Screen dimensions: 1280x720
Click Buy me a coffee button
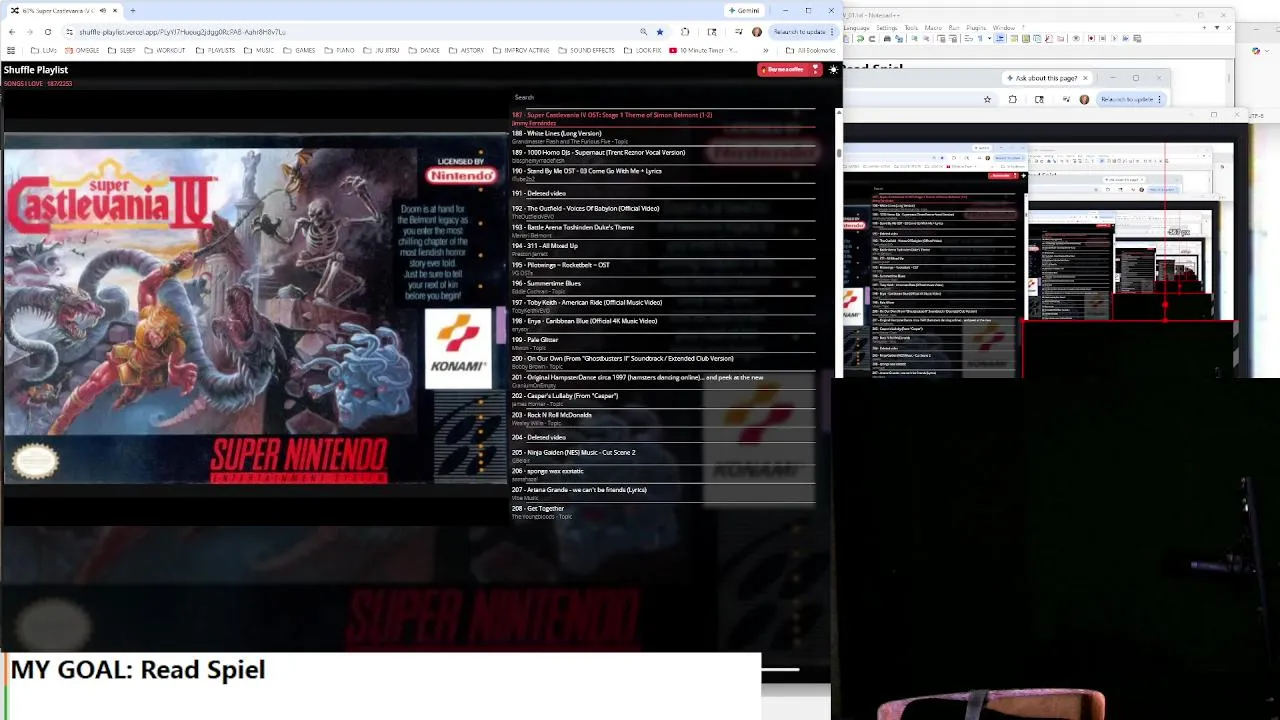point(790,70)
